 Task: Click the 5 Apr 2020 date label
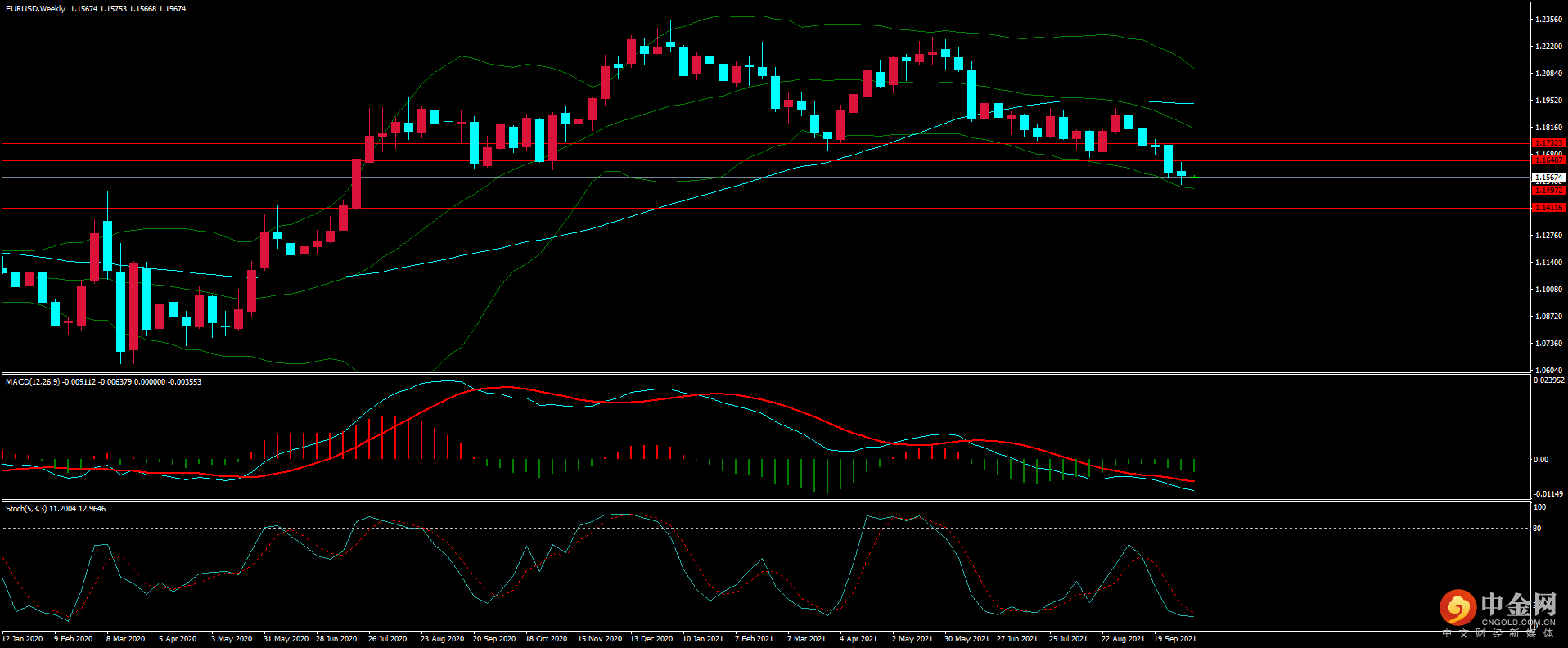click(x=178, y=639)
